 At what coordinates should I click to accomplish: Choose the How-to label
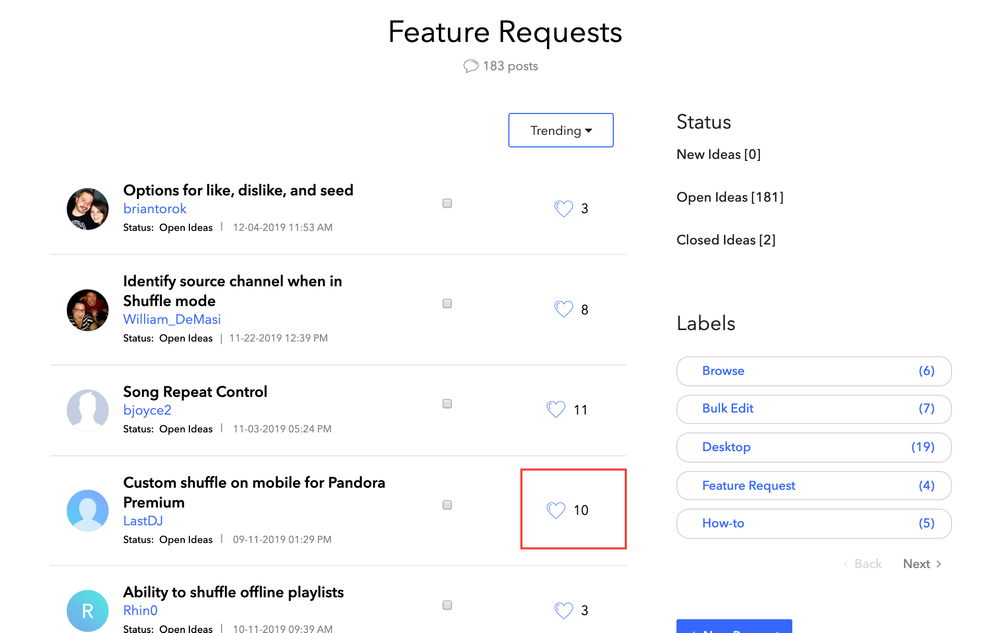813,523
